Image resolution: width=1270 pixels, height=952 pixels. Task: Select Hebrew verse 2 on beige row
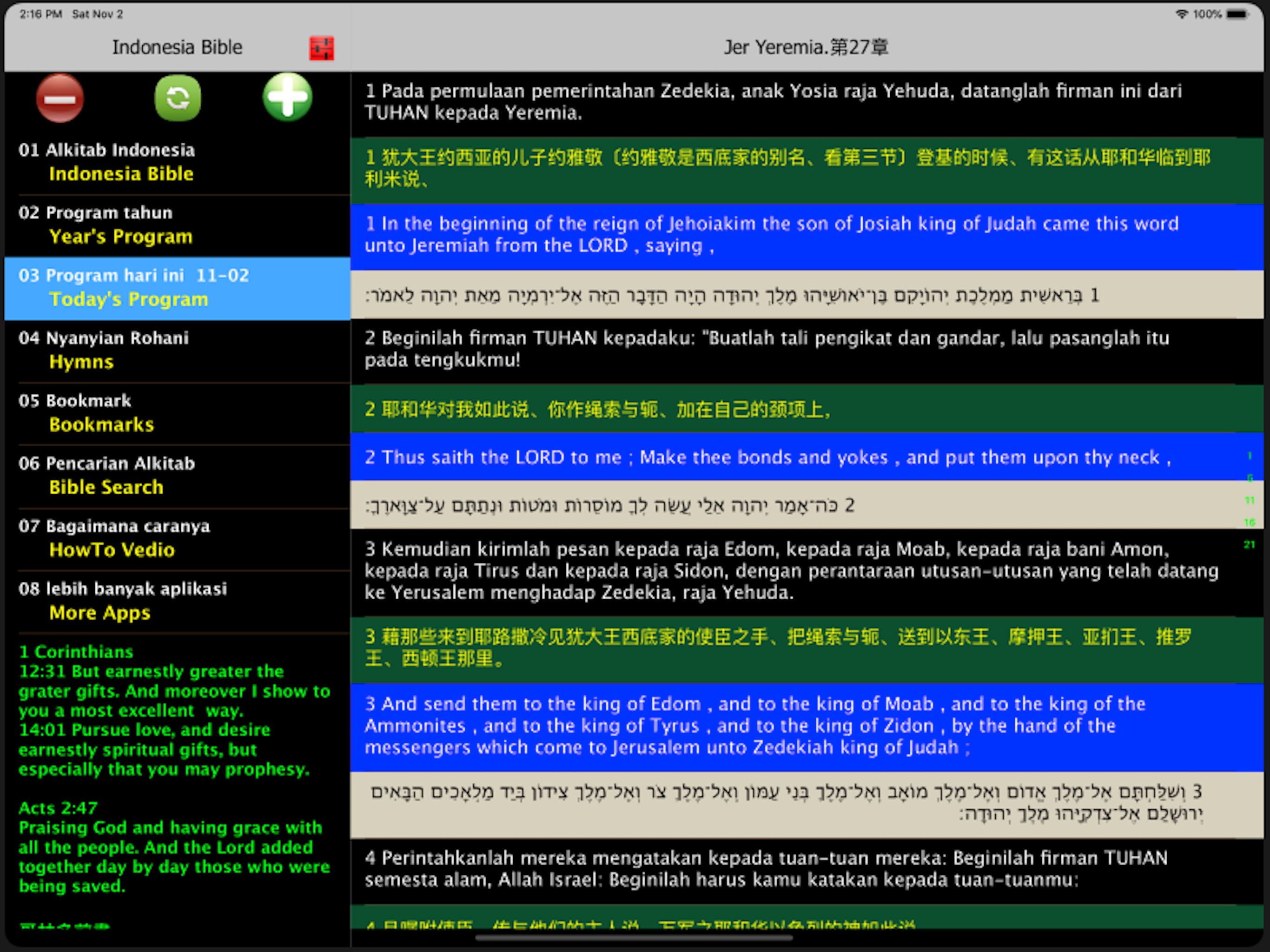[x=807, y=505]
